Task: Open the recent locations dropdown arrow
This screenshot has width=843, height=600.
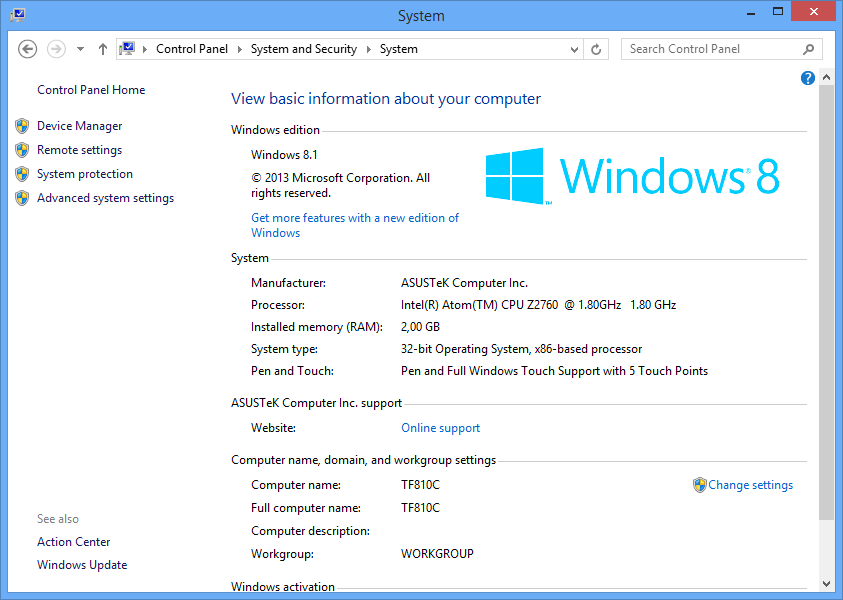Action: (x=80, y=49)
